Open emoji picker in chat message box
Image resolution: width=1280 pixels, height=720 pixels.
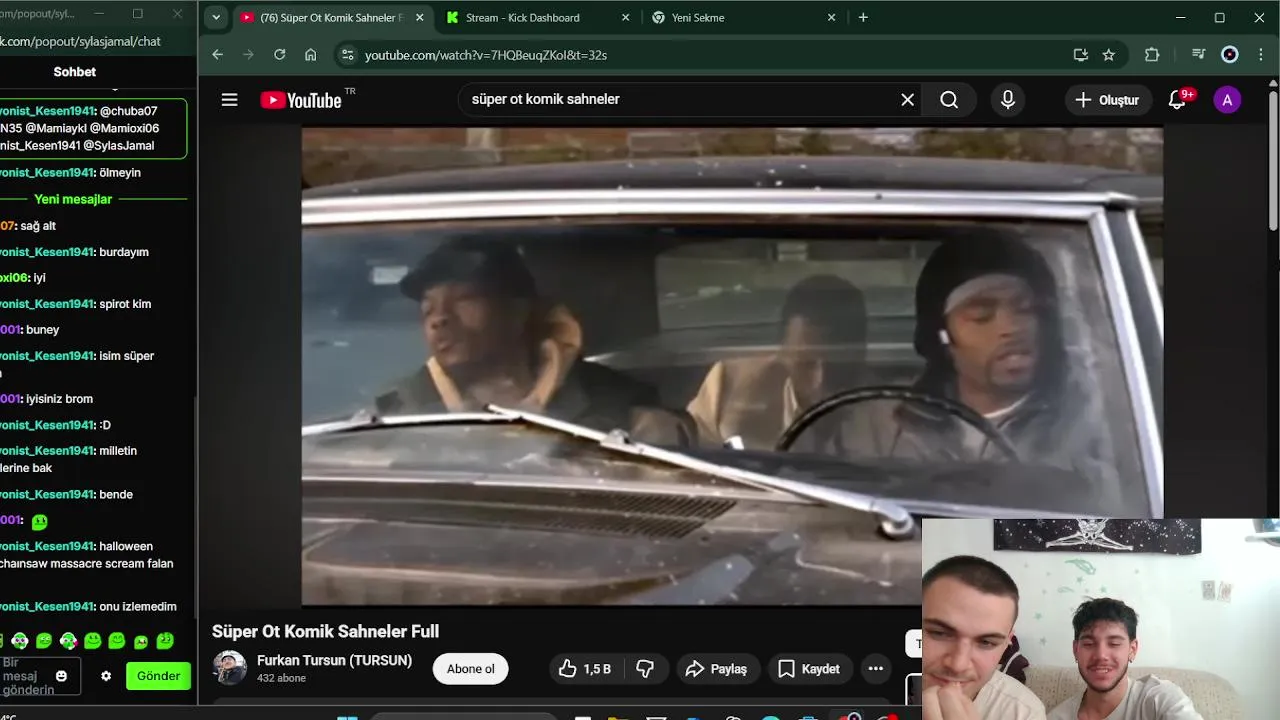tap(61, 676)
